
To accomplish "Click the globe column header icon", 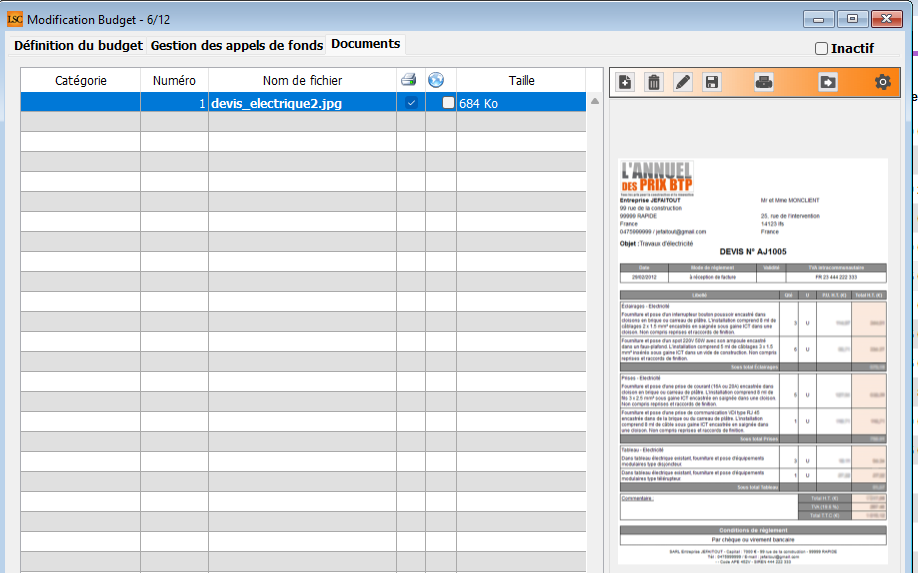I will point(435,80).
